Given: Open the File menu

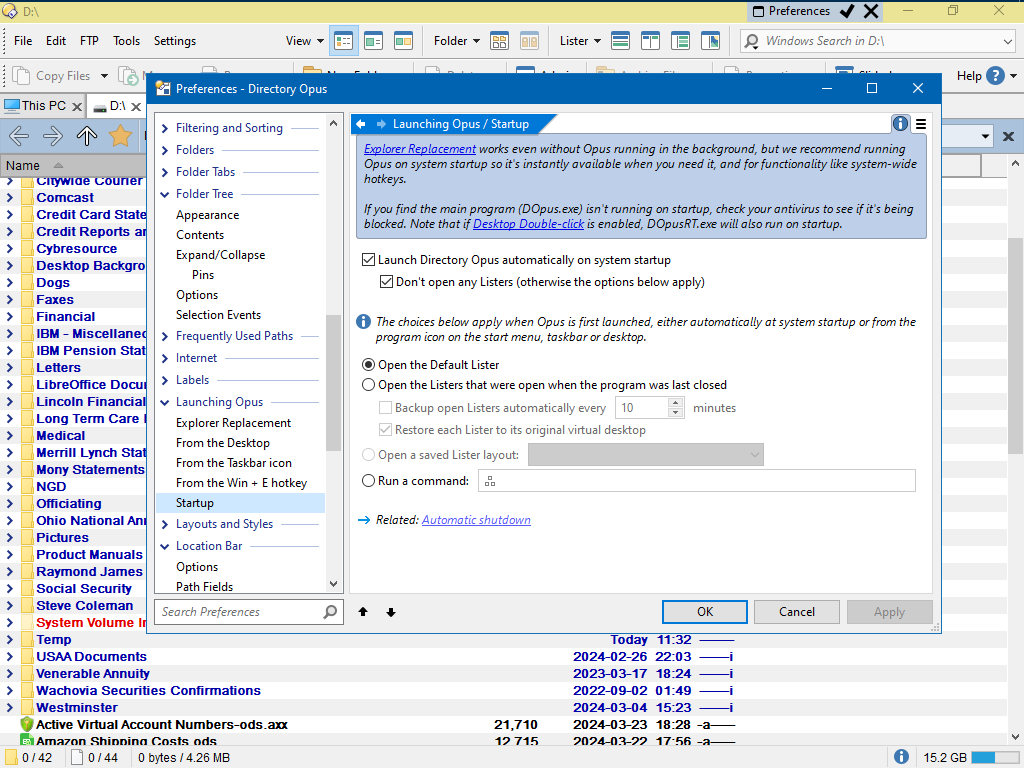Looking at the screenshot, I should click(x=23, y=41).
